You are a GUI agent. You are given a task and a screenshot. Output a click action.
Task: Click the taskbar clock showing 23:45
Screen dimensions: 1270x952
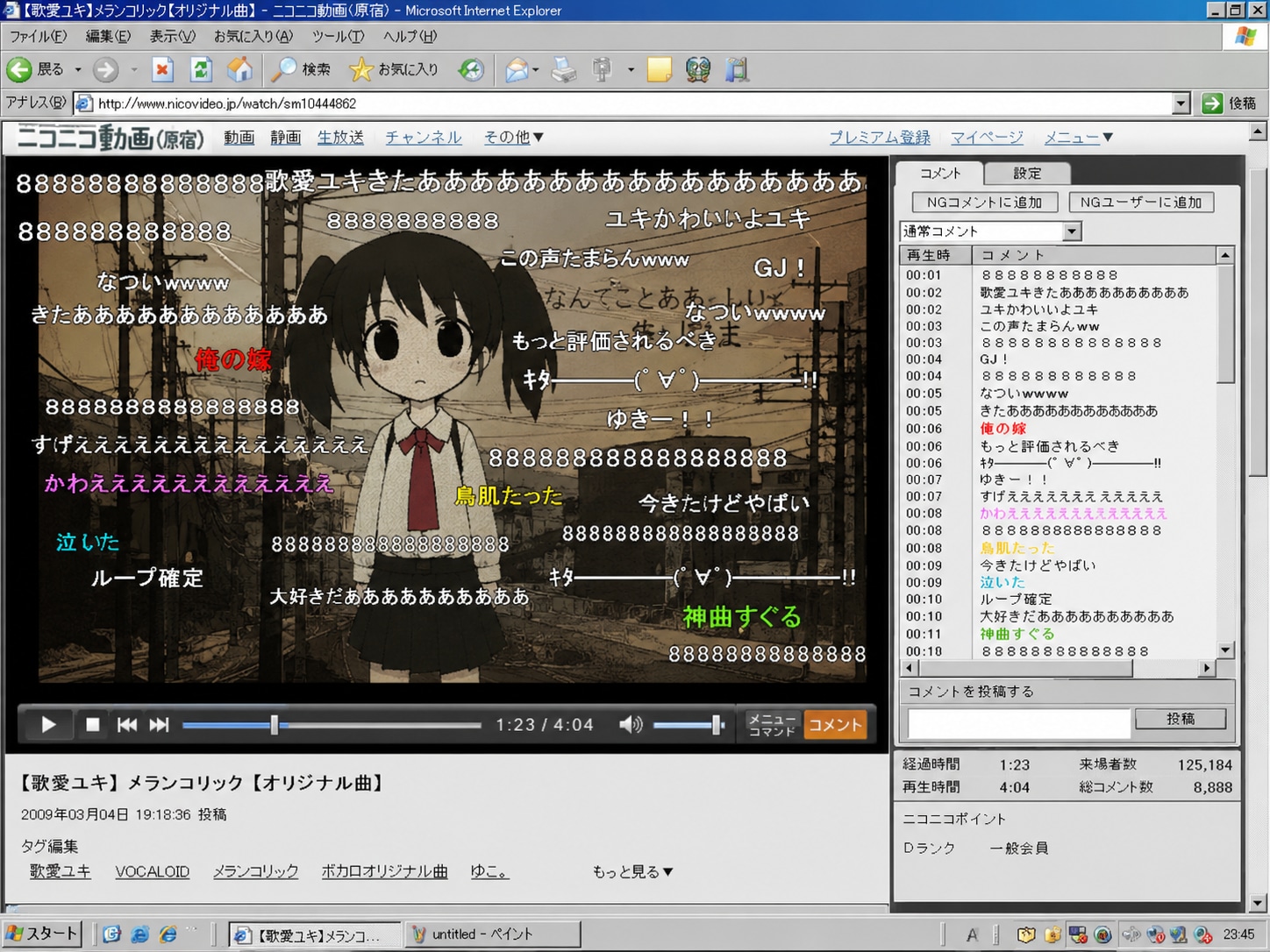(1238, 934)
